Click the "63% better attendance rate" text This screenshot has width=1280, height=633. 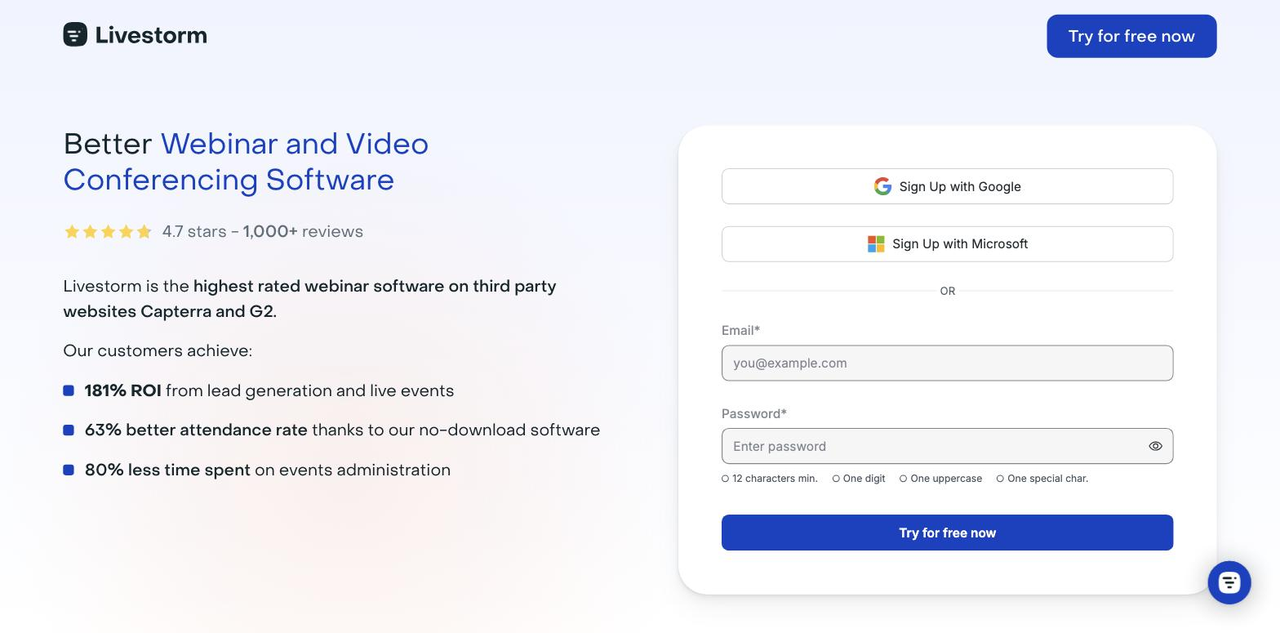click(196, 430)
